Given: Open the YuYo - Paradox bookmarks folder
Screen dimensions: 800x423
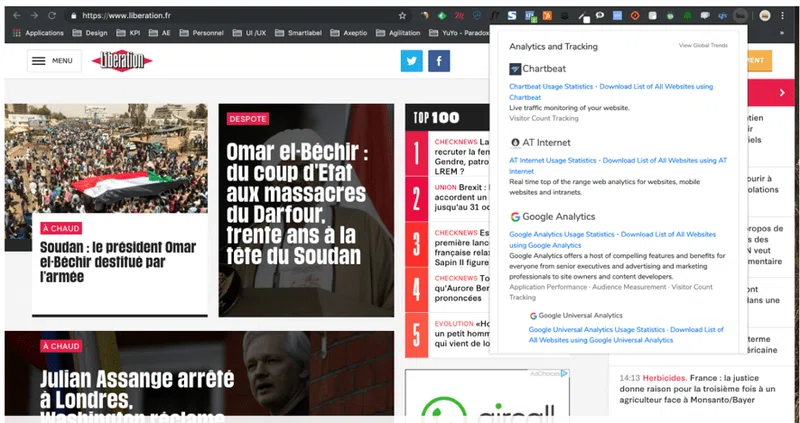Looking at the screenshot, I should pyautogui.click(x=459, y=33).
